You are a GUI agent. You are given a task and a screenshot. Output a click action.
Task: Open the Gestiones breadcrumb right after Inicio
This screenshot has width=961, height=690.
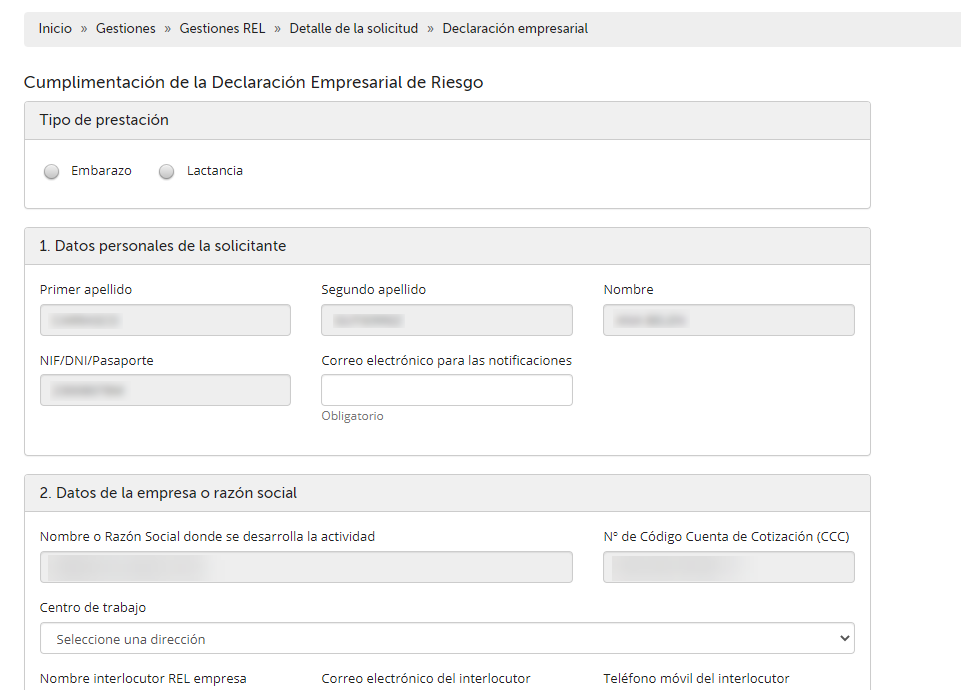pos(126,29)
